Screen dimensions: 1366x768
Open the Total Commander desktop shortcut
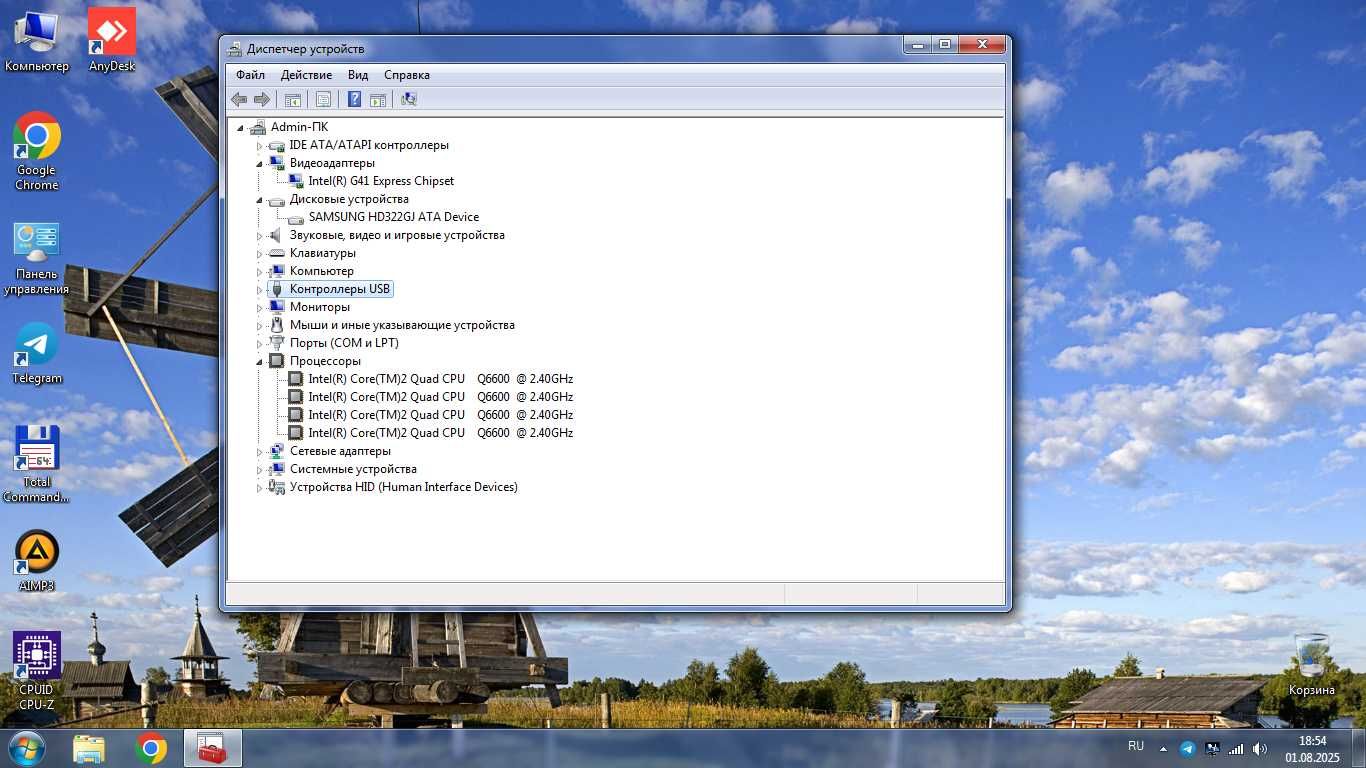tap(37, 463)
